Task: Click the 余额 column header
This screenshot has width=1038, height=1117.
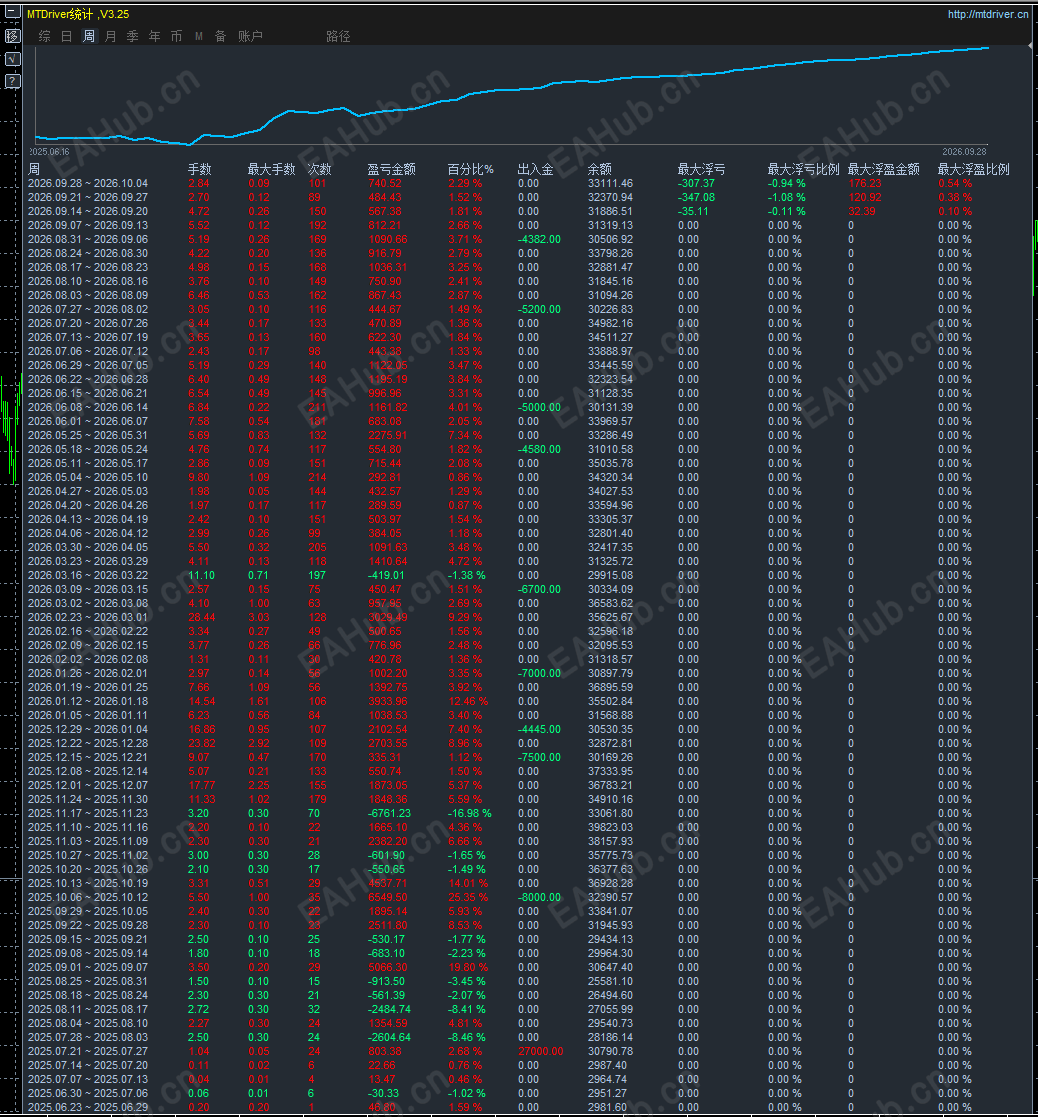Action: [x=600, y=169]
